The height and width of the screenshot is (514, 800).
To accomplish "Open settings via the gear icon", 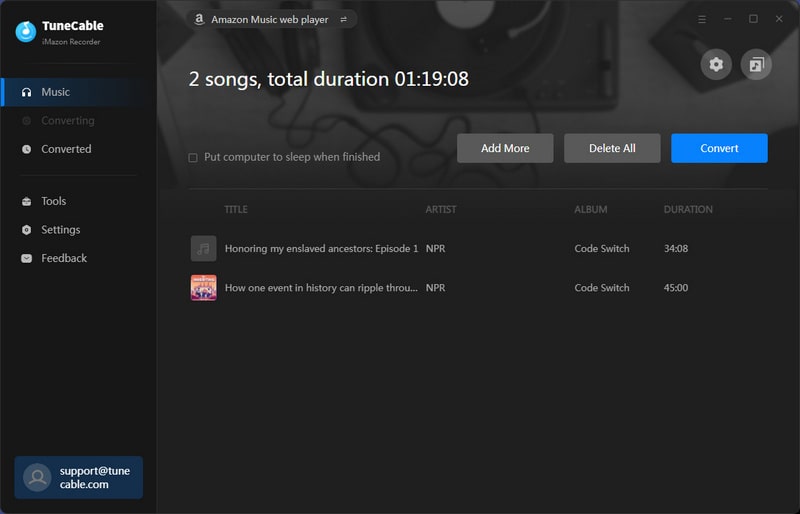I will (x=716, y=65).
